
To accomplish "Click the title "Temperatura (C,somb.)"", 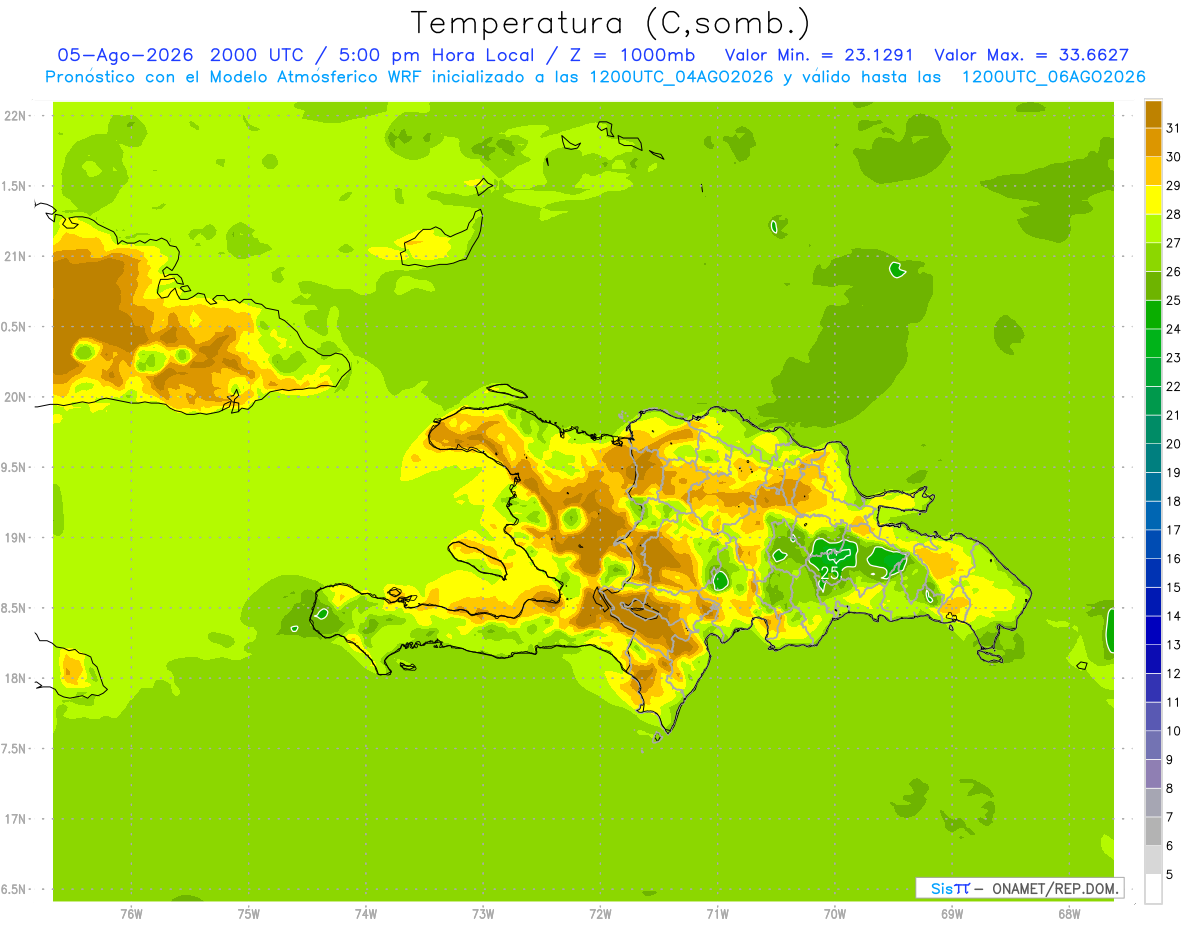I will (x=610, y=23).
